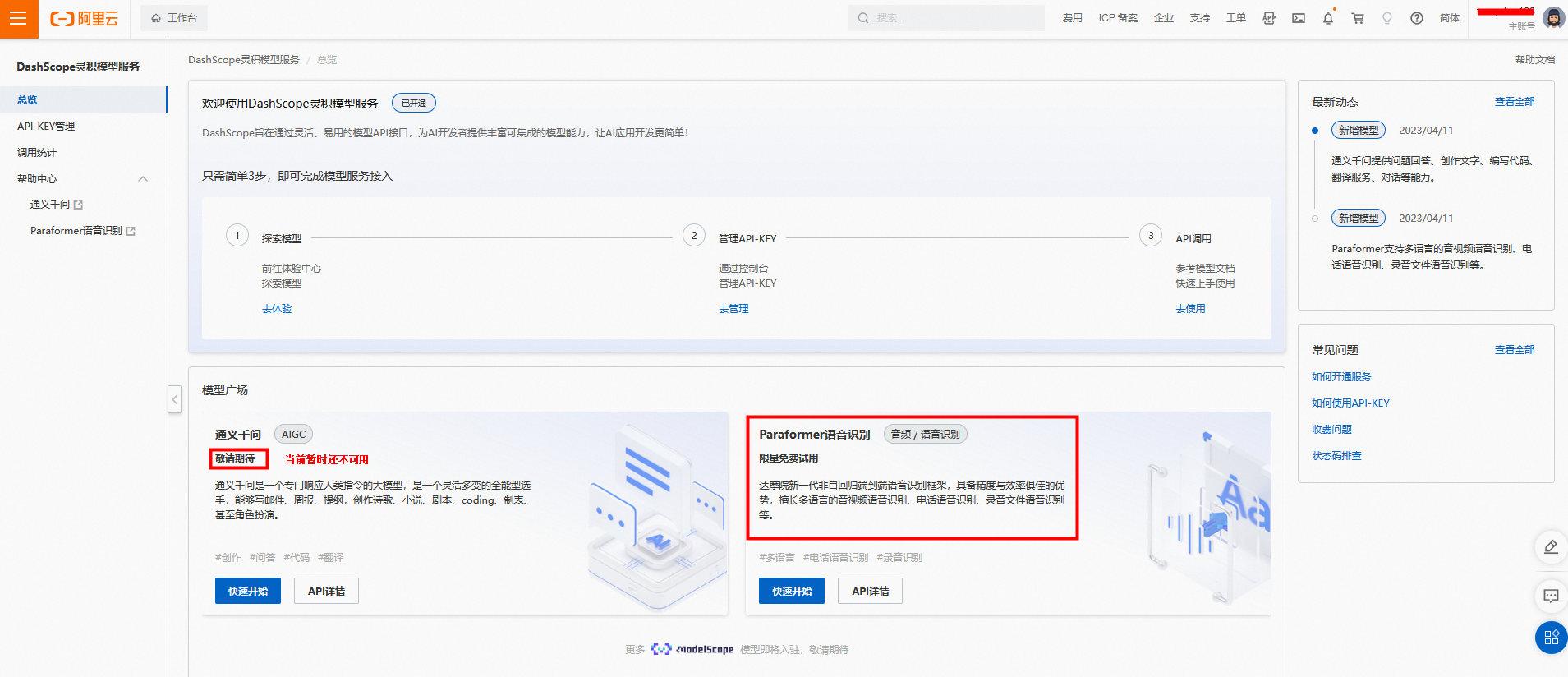The width and height of the screenshot is (1568, 677).
Task: Open 如何开通服务 FAQ
Action: point(1341,377)
